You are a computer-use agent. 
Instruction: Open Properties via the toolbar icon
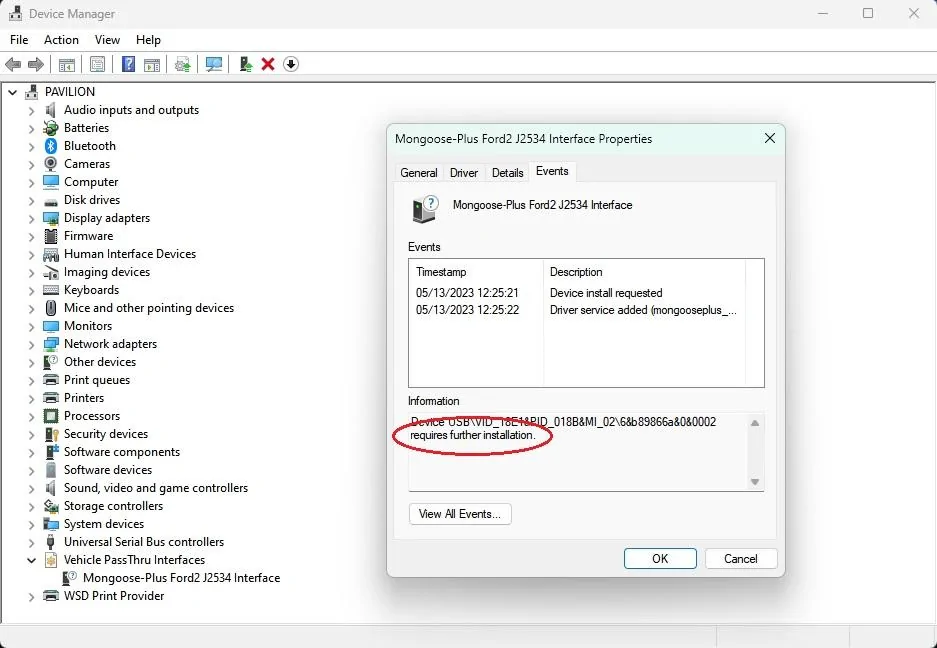click(97, 64)
